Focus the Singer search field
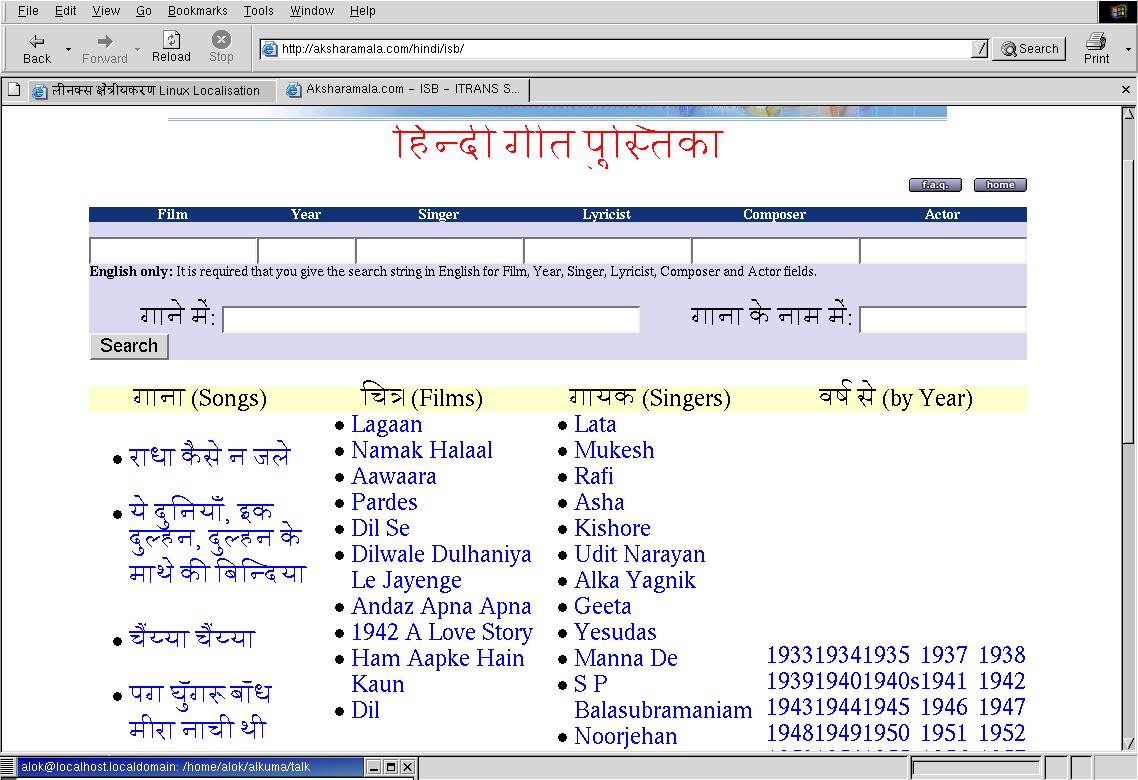The height and width of the screenshot is (780, 1138). pos(439,250)
